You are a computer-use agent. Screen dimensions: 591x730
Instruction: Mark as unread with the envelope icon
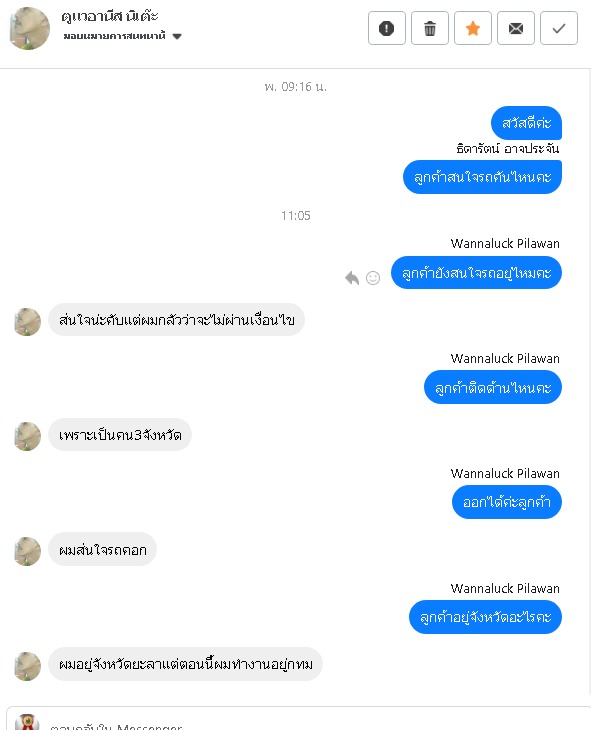point(516,28)
